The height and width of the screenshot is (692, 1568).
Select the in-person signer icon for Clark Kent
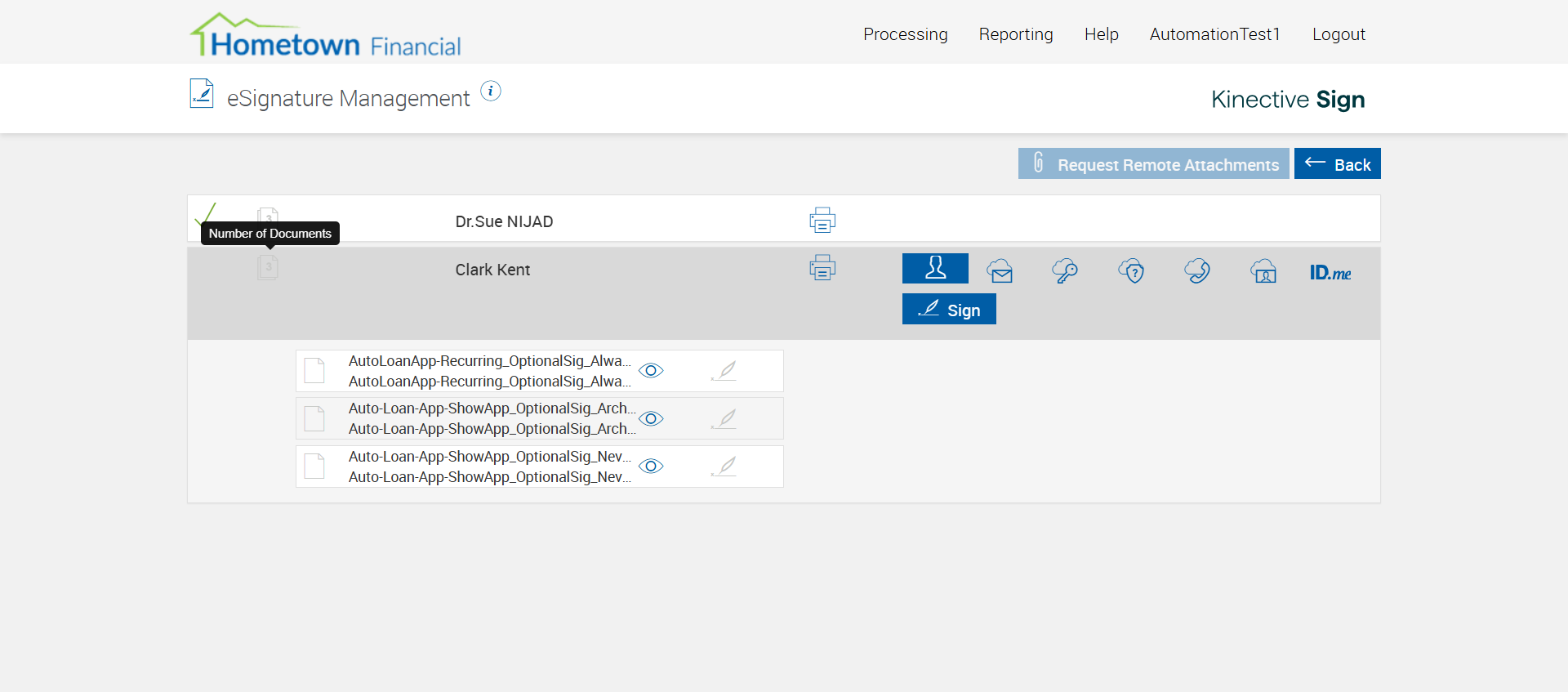pos(935,268)
